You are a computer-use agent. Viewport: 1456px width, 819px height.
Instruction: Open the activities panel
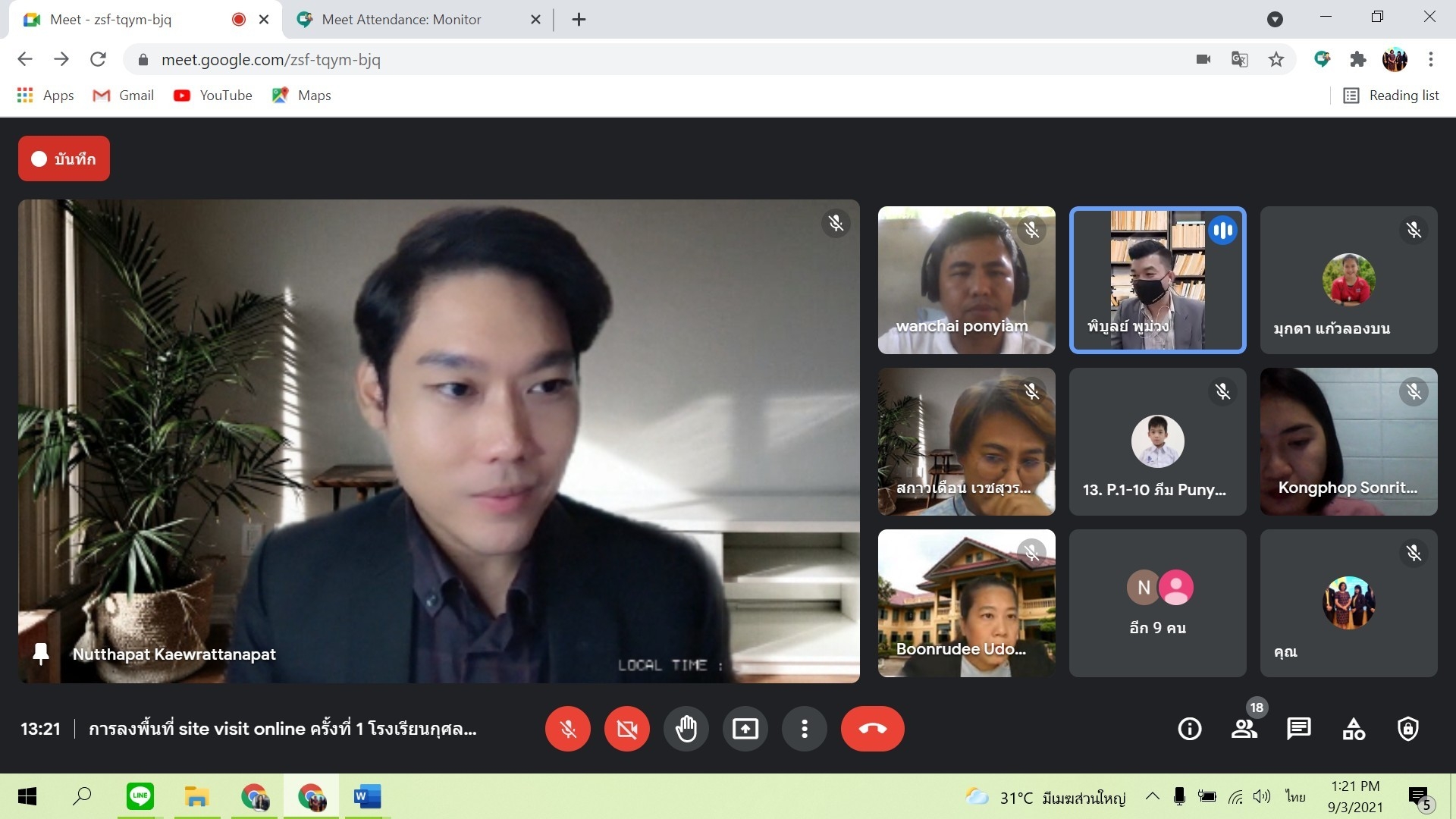pyautogui.click(x=1354, y=729)
